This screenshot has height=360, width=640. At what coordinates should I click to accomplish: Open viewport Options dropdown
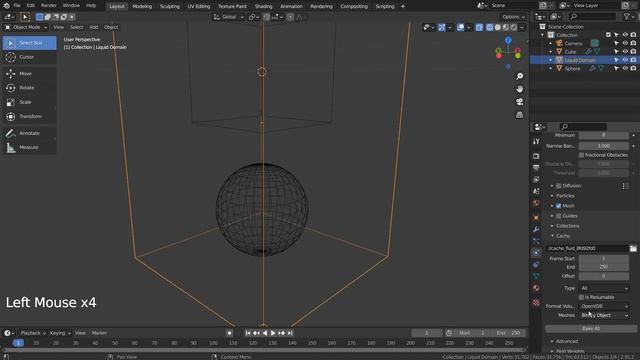tap(513, 17)
